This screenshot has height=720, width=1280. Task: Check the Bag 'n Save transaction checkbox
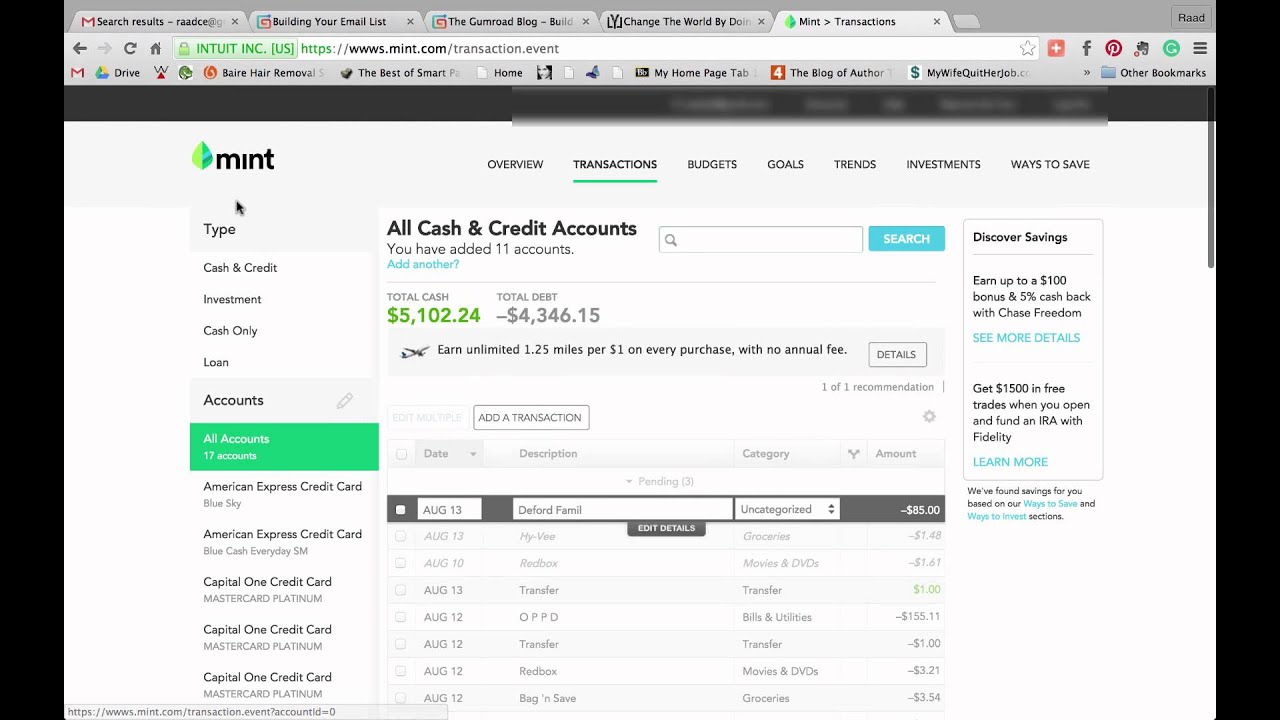400,698
